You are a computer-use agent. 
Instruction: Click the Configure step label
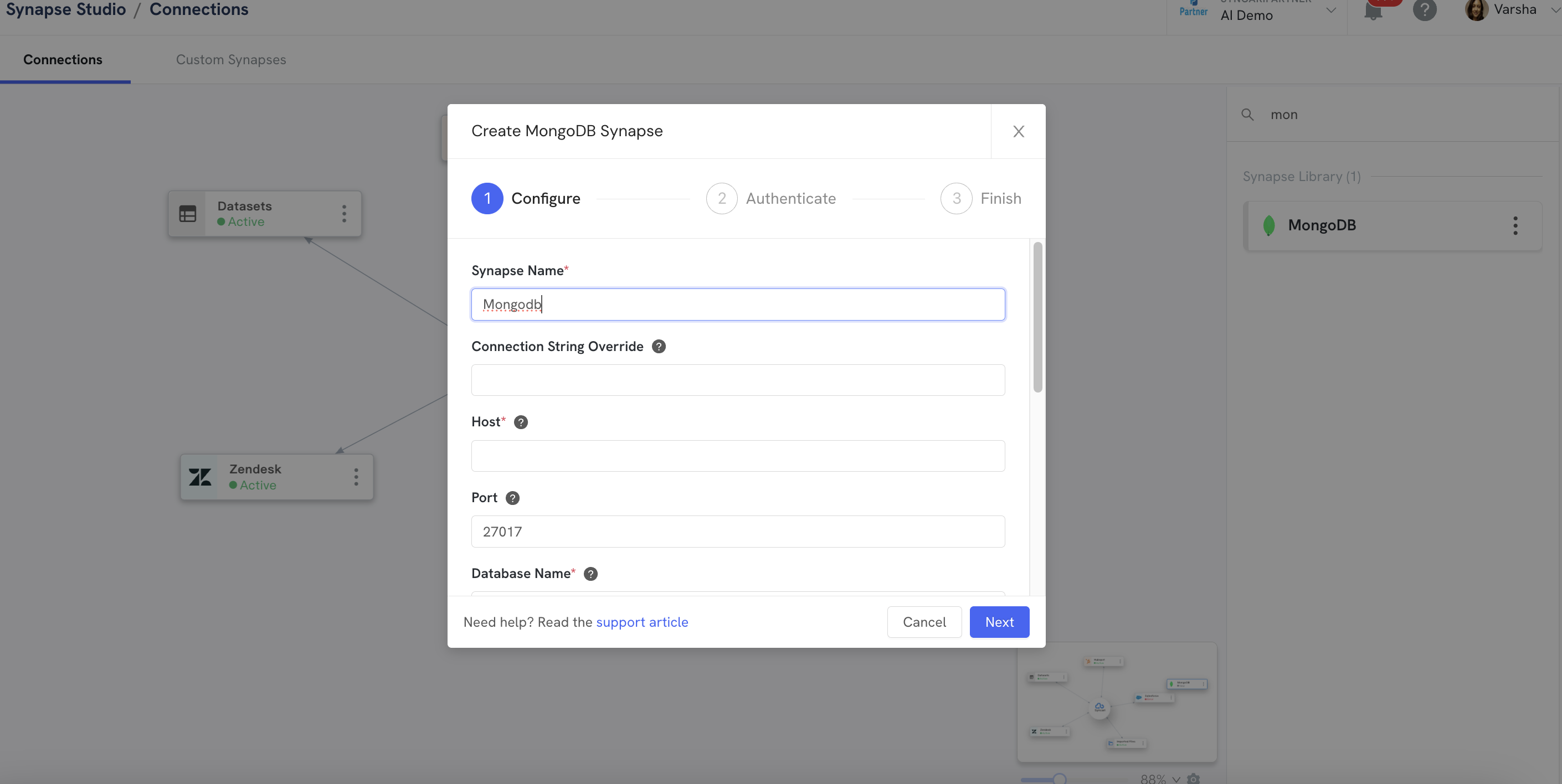click(x=546, y=198)
